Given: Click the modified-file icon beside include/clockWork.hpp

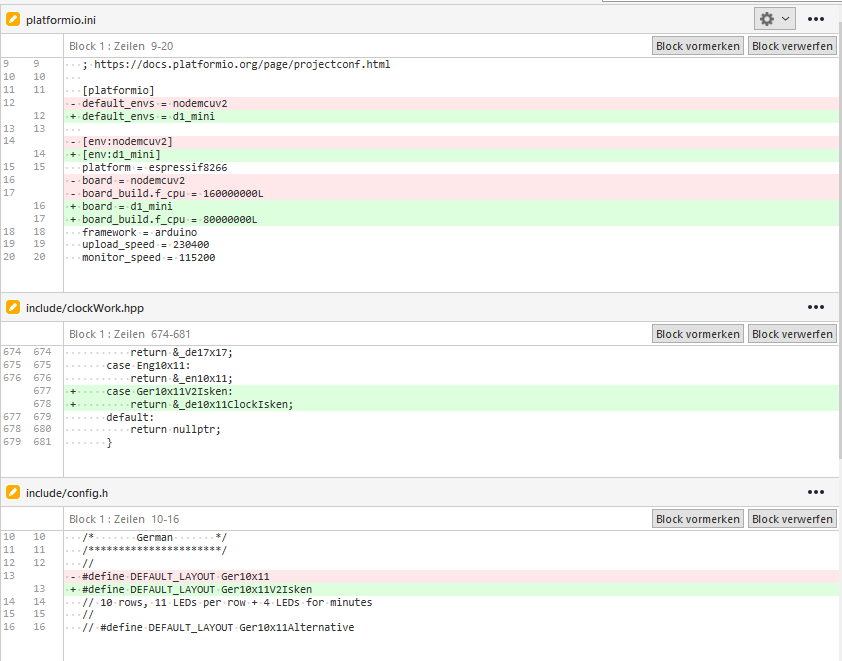Looking at the screenshot, I should tap(13, 308).
